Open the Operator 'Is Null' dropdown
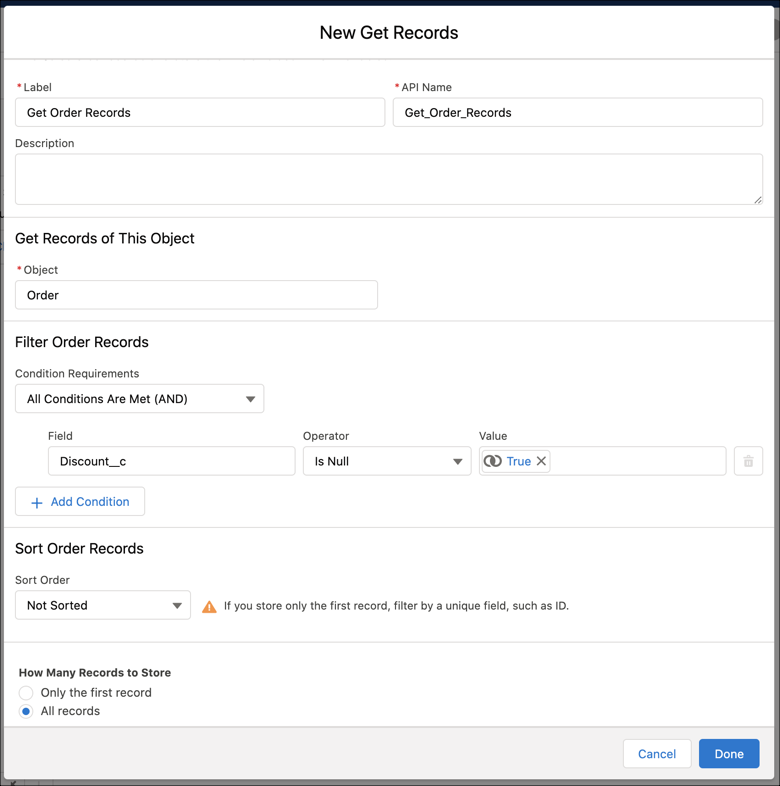The width and height of the screenshot is (780, 786). pyautogui.click(x=387, y=461)
